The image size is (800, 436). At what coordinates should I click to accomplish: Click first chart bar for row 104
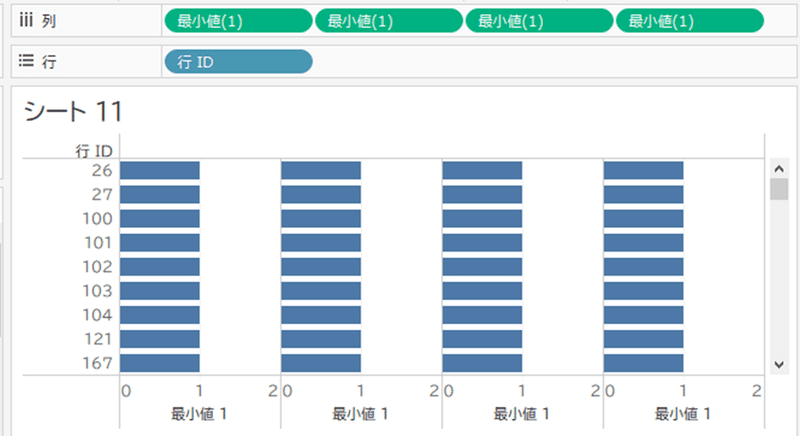click(x=160, y=315)
